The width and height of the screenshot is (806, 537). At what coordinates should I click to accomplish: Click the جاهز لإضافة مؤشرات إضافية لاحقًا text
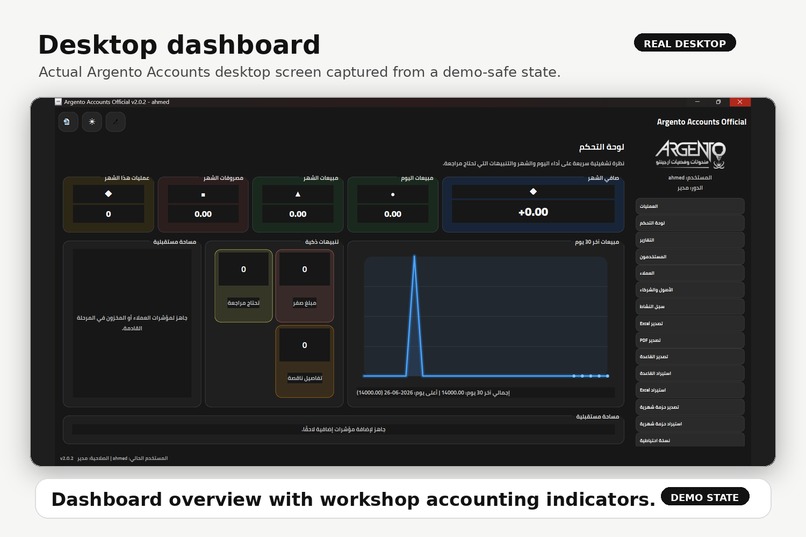(x=343, y=429)
